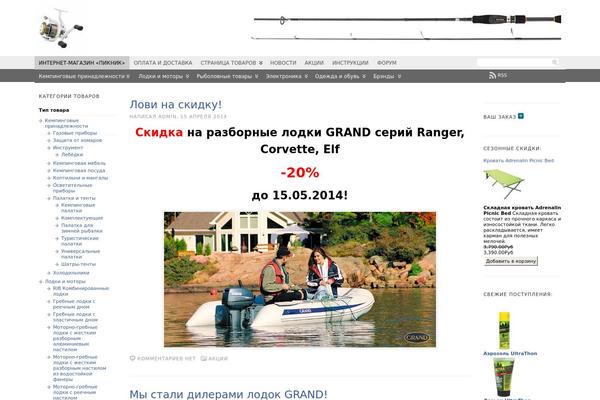Select Палатки и тенты category
600x400 pixels.
pos(74,198)
